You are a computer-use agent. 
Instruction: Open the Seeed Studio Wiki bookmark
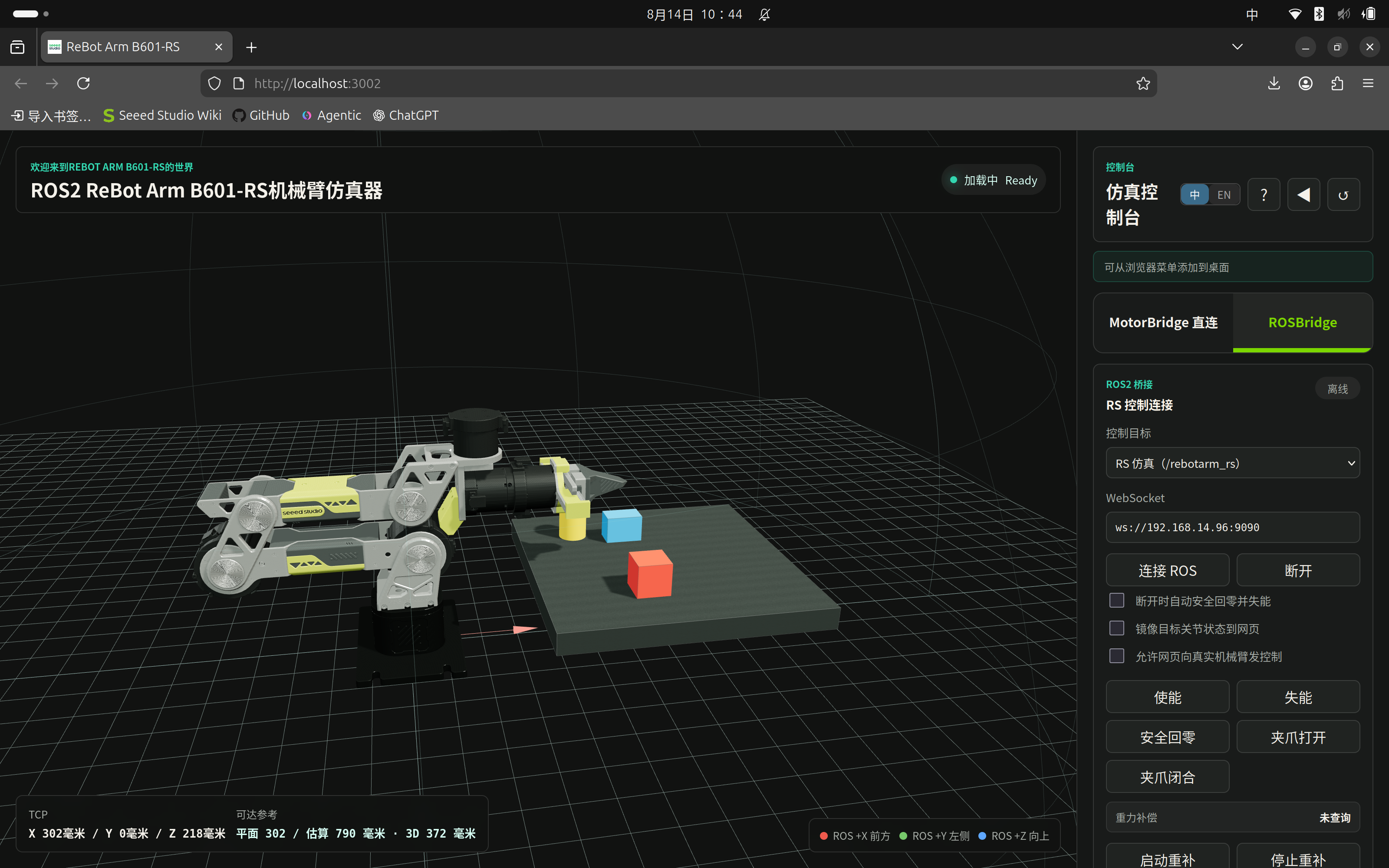[162, 116]
